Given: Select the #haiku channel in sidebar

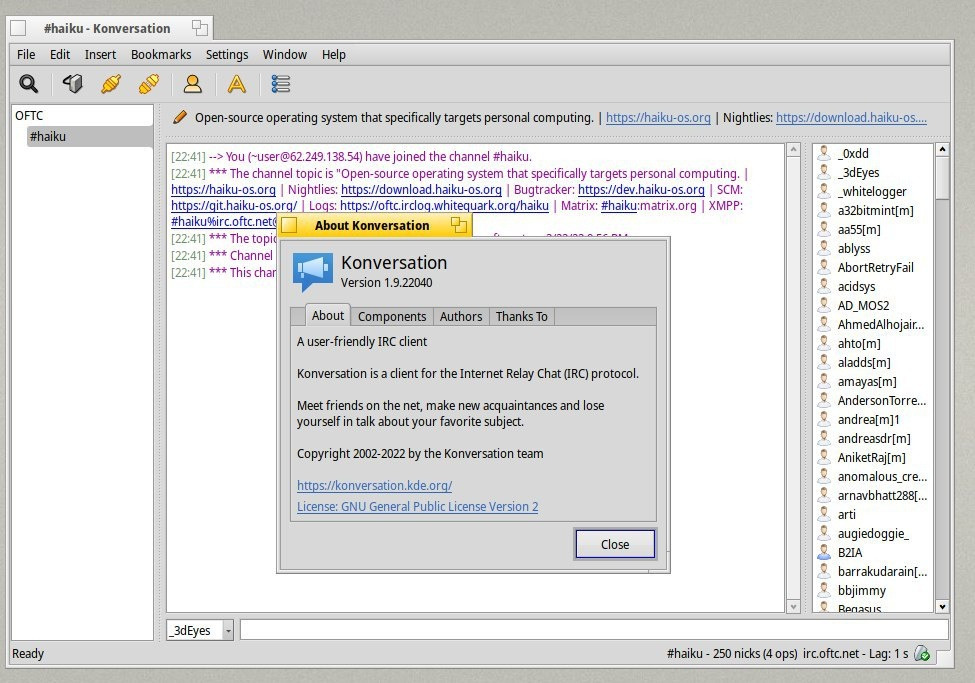Looking at the screenshot, I should pos(90,136).
